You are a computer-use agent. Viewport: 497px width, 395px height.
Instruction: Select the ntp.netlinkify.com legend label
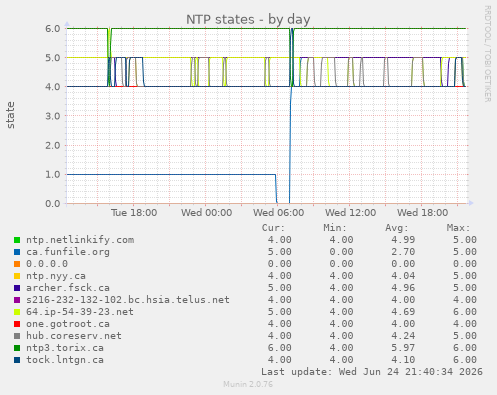pyautogui.click(x=80, y=240)
